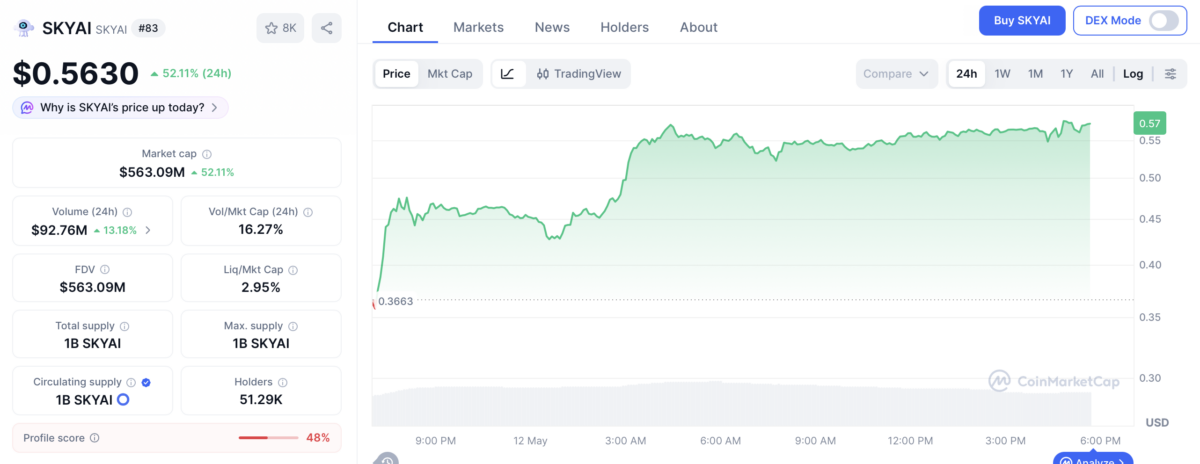Click Buy SKYAI button
This screenshot has width=1200, height=464.
1021,20
